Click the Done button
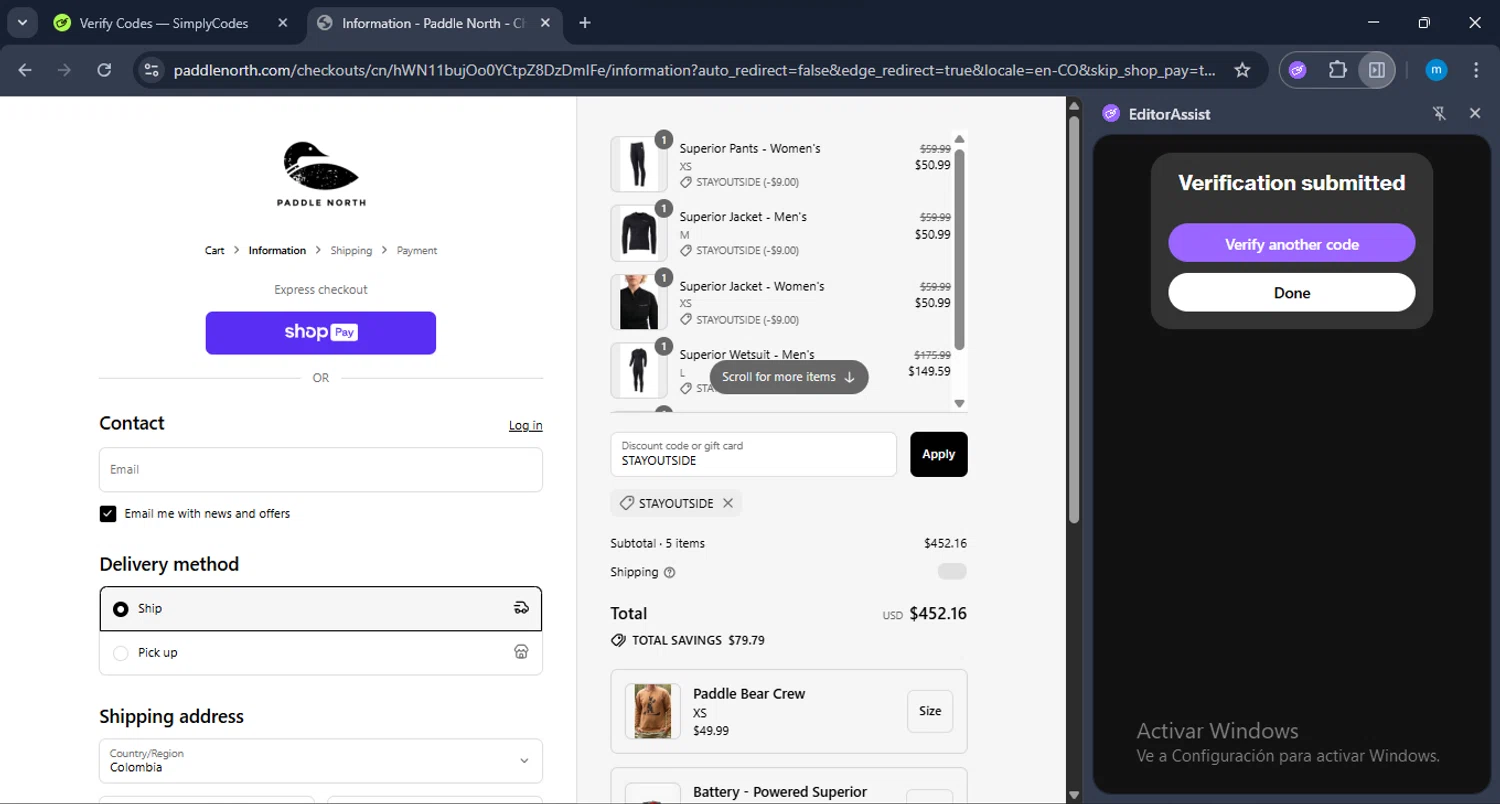 pyautogui.click(x=1292, y=292)
